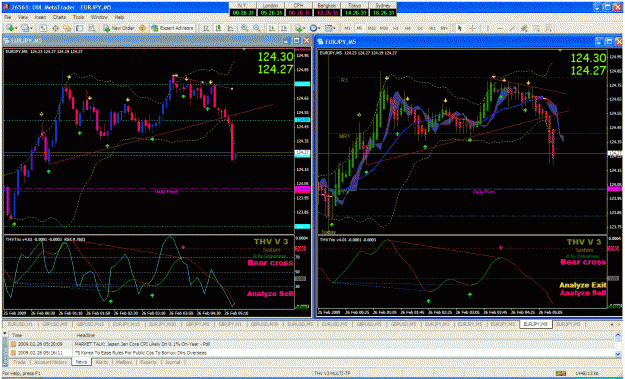Image resolution: width=625 pixels, height=379 pixels.
Task: Select the M1 timeframe button
Action: click(348, 28)
